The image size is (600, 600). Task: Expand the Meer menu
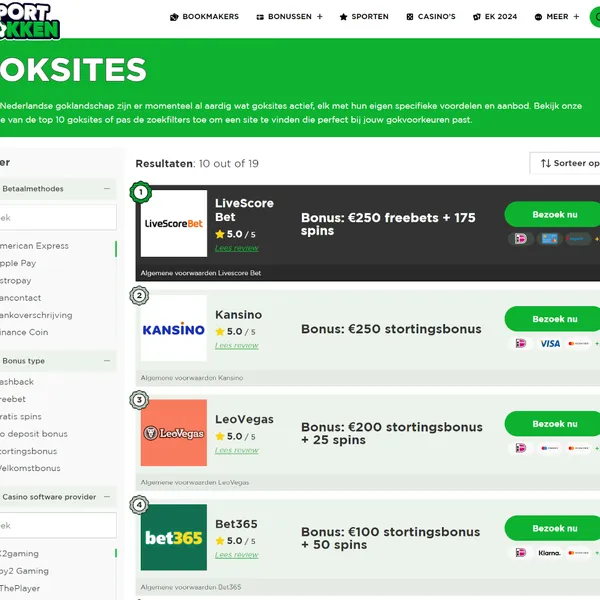(x=557, y=17)
